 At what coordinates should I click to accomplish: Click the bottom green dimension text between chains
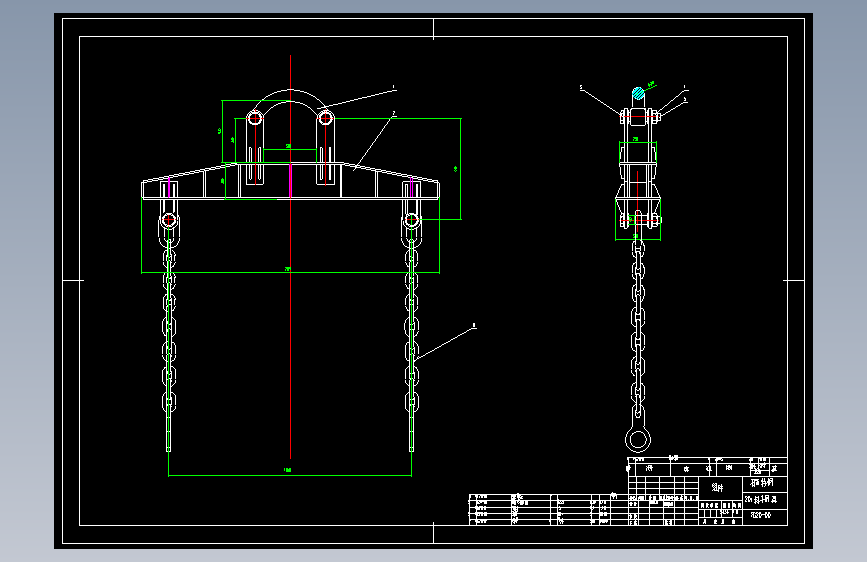(288, 470)
